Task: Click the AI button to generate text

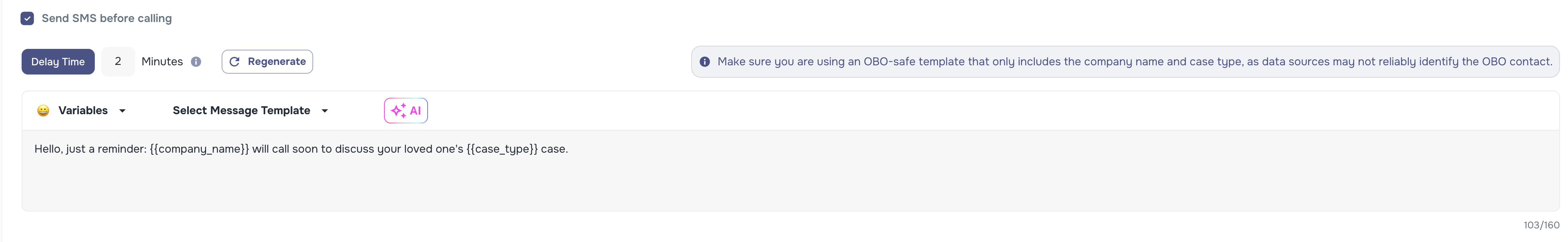Action: pyautogui.click(x=405, y=110)
